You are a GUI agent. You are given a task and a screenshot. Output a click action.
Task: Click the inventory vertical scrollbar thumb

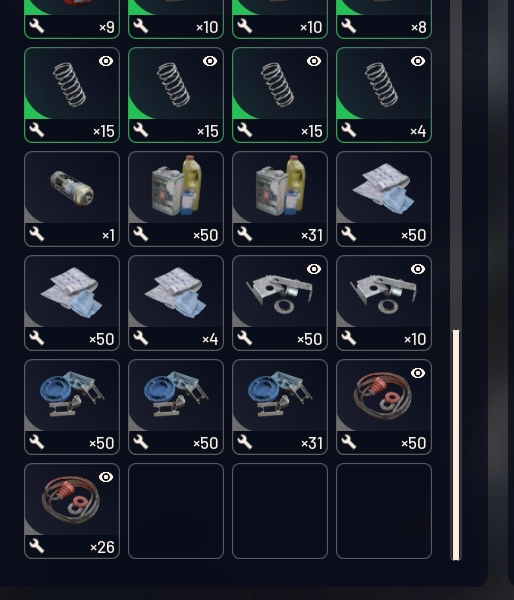tap(456, 445)
